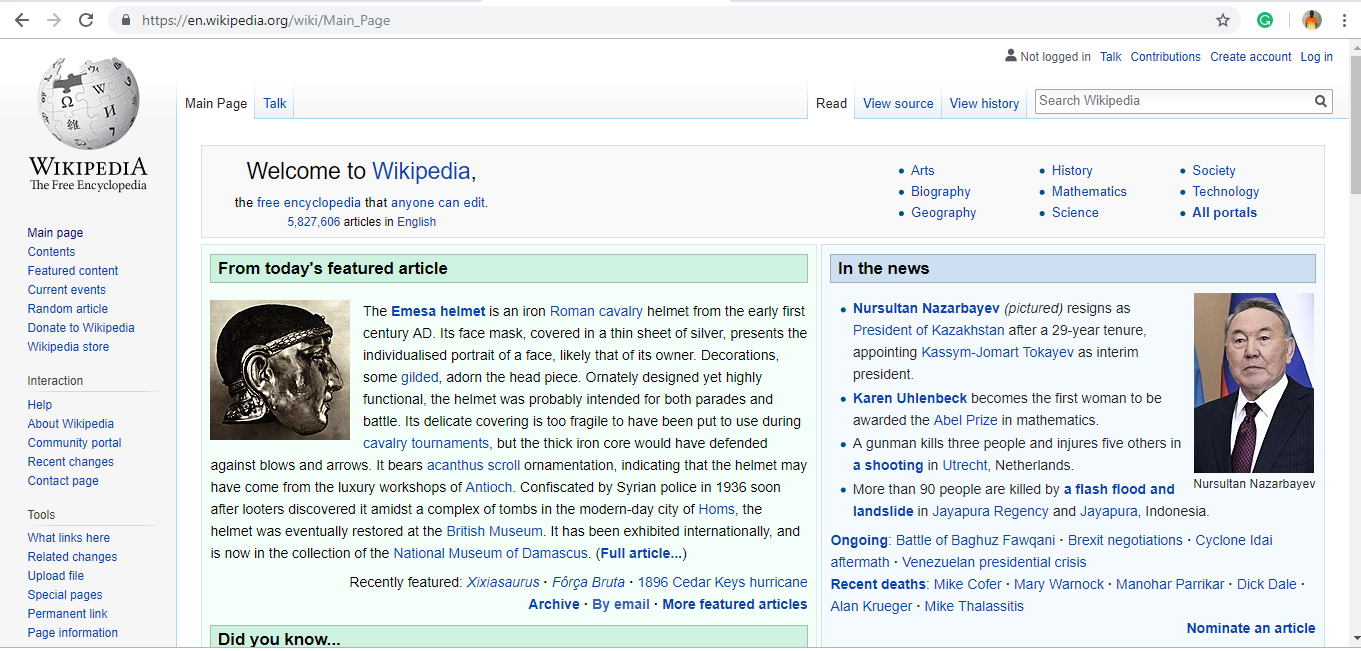This screenshot has height=651, width=1361.
Task: Open the Chrome three-dot menu
Action: click(1345, 20)
